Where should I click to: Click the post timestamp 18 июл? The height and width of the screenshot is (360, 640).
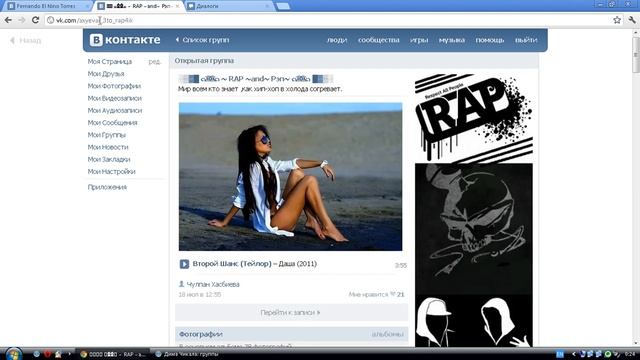pyautogui.click(x=200, y=294)
